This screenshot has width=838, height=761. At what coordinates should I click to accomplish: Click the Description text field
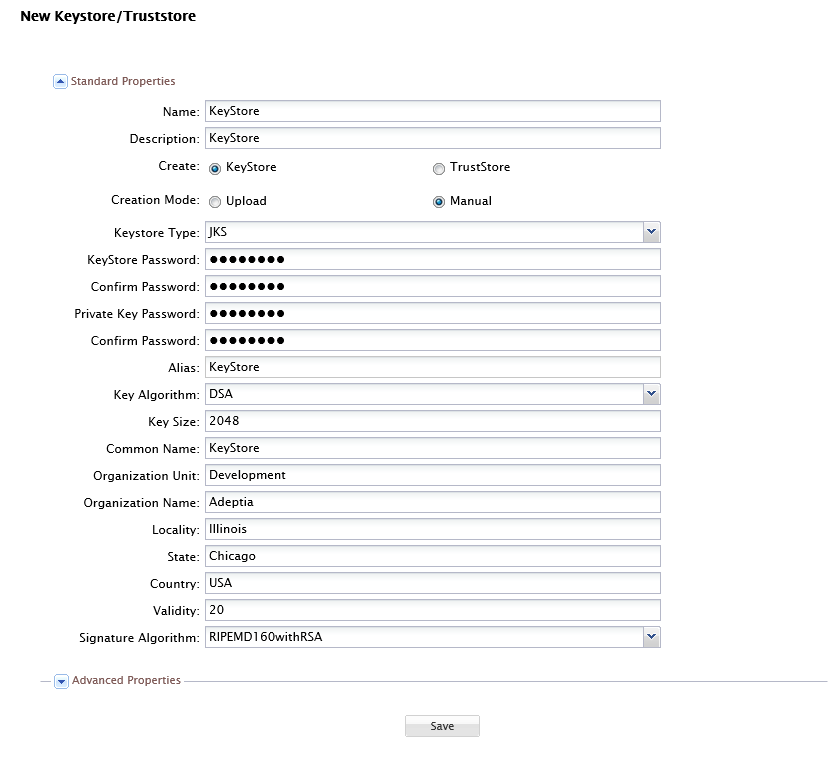click(432, 138)
